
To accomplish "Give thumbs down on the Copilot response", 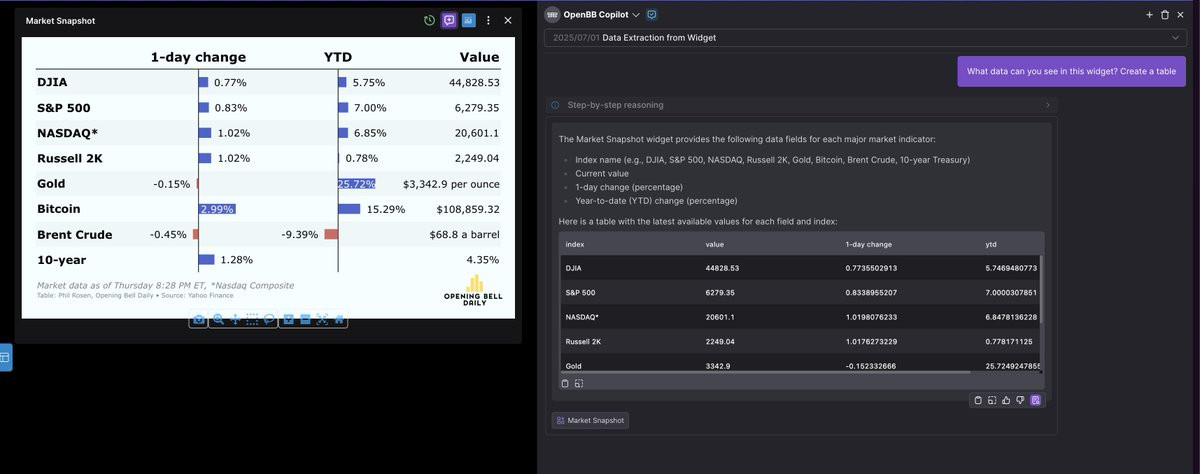I will click(x=1020, y=400).
